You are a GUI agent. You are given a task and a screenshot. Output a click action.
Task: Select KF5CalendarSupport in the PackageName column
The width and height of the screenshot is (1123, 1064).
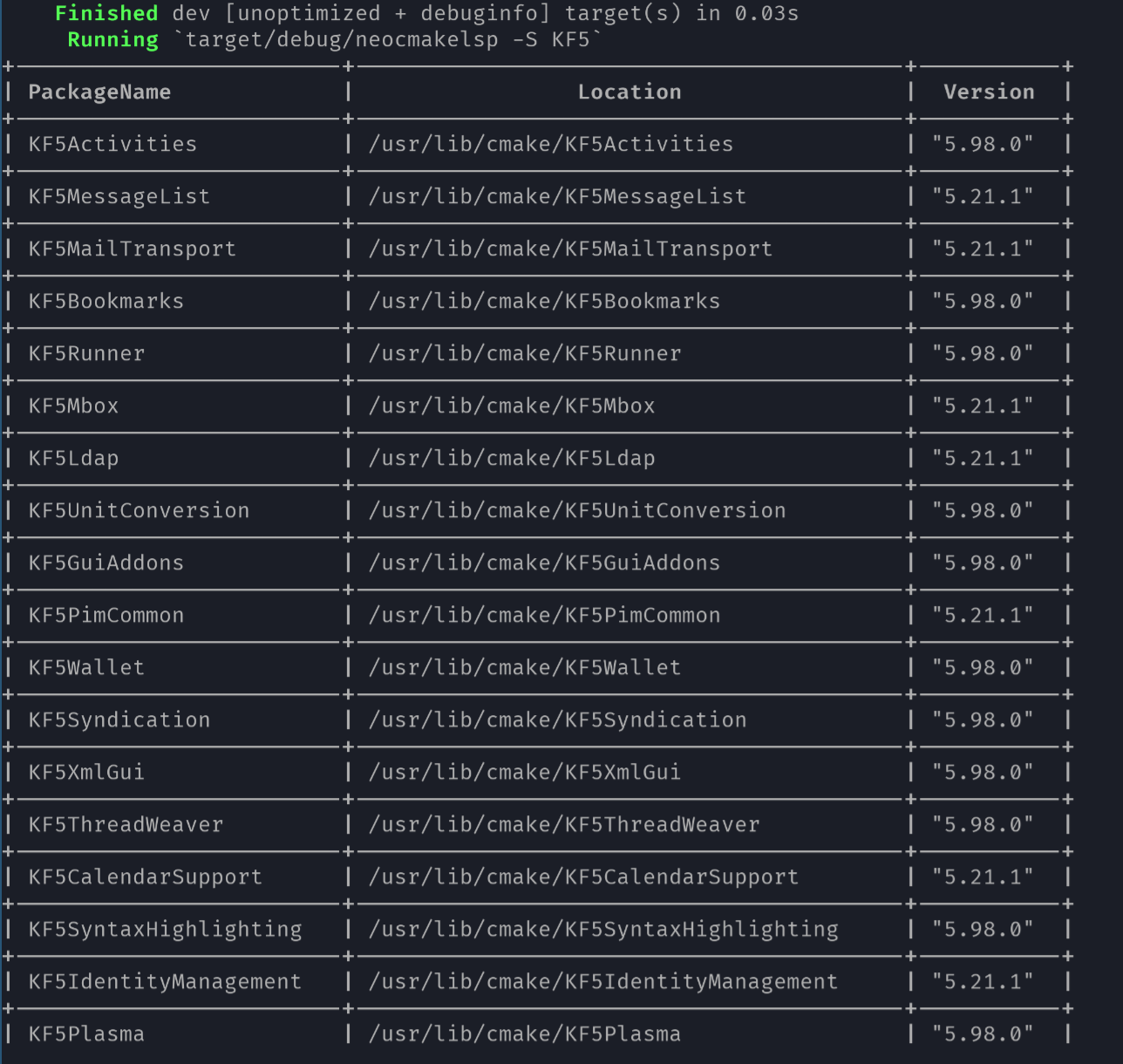[146, 877]
